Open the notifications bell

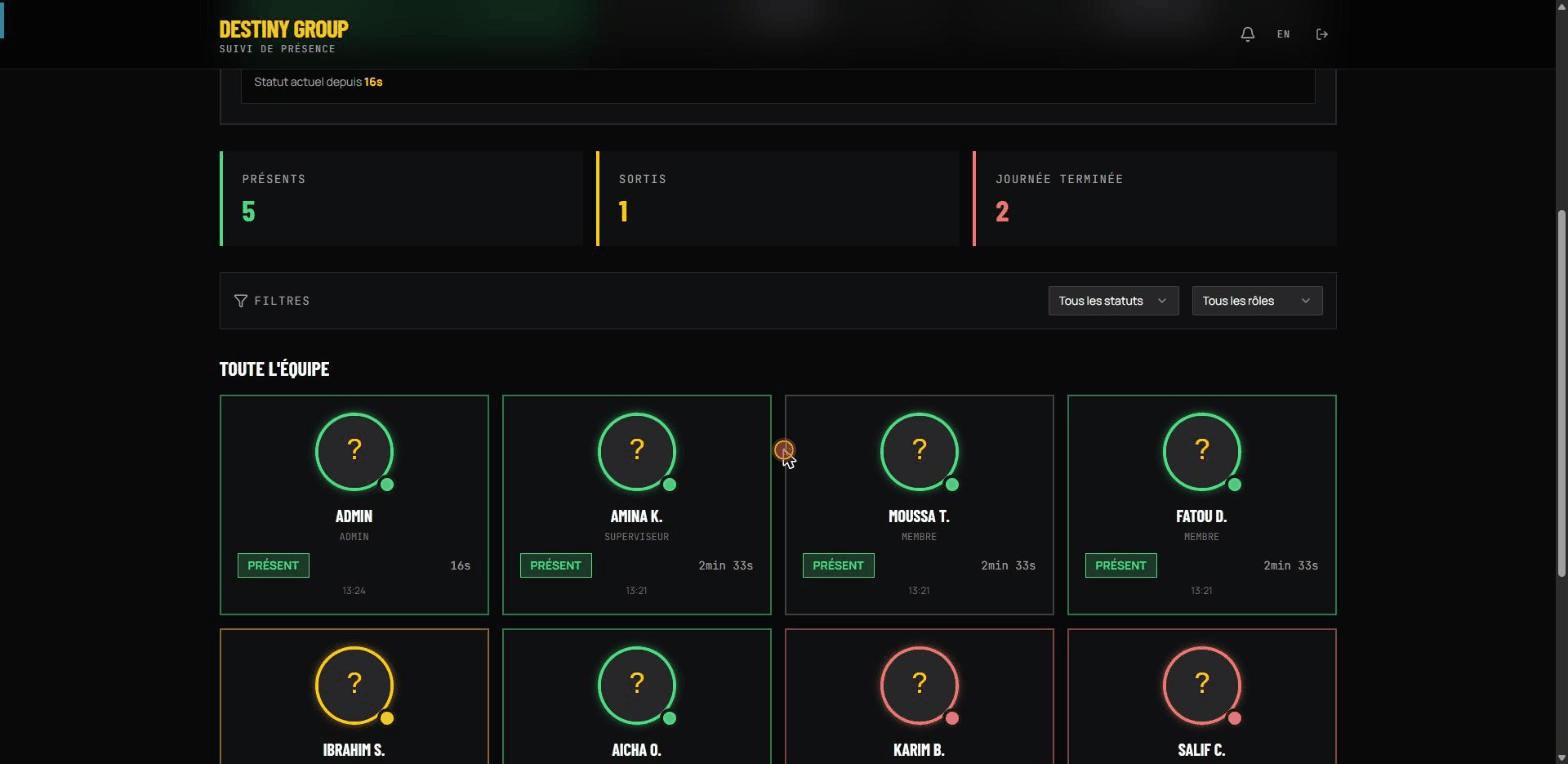pos(1248,34)
